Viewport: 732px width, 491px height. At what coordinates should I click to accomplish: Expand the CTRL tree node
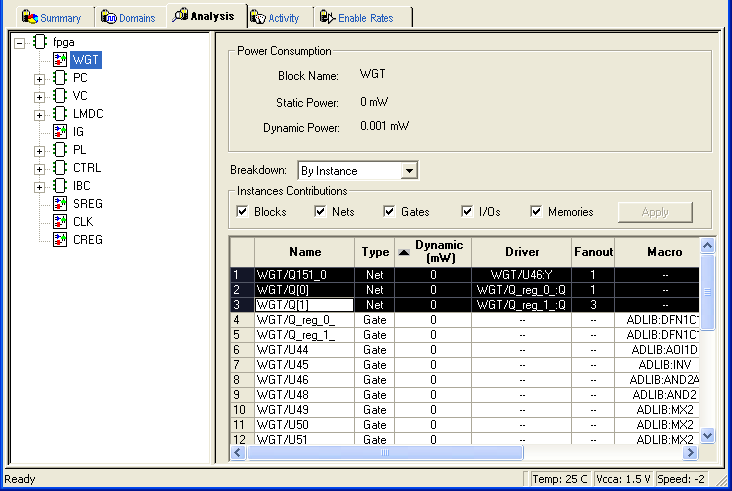[39, 169]
